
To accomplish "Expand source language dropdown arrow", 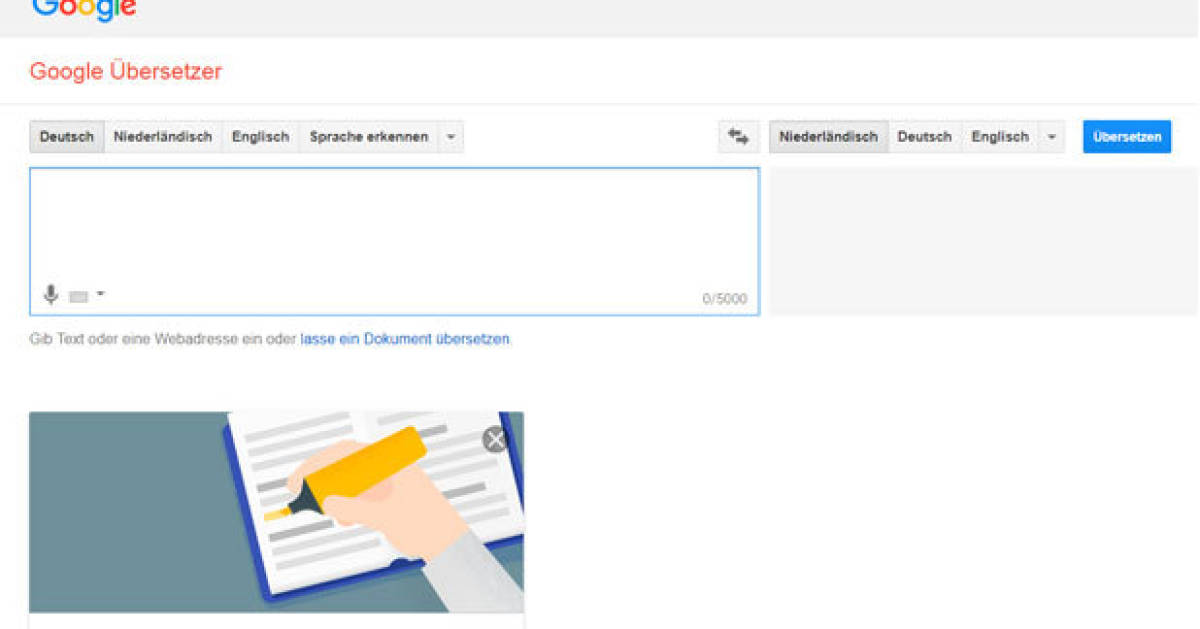I will (x=451, y=137).
